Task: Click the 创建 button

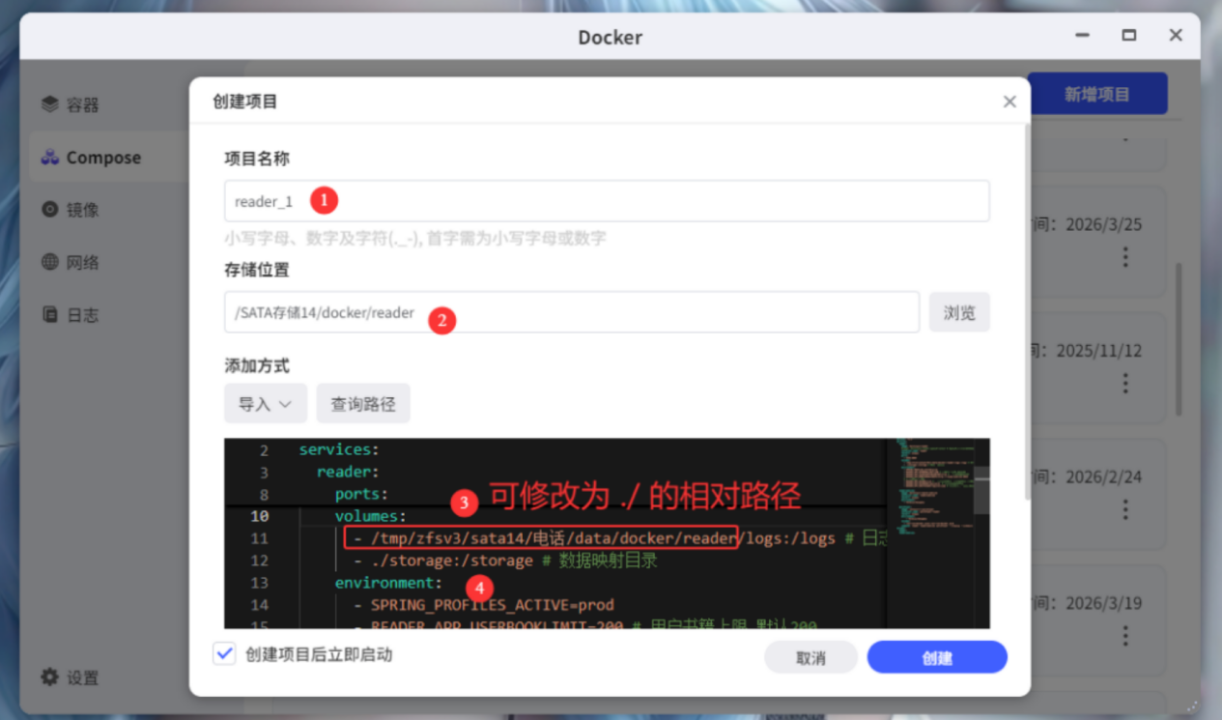Action: pos(936,658)
